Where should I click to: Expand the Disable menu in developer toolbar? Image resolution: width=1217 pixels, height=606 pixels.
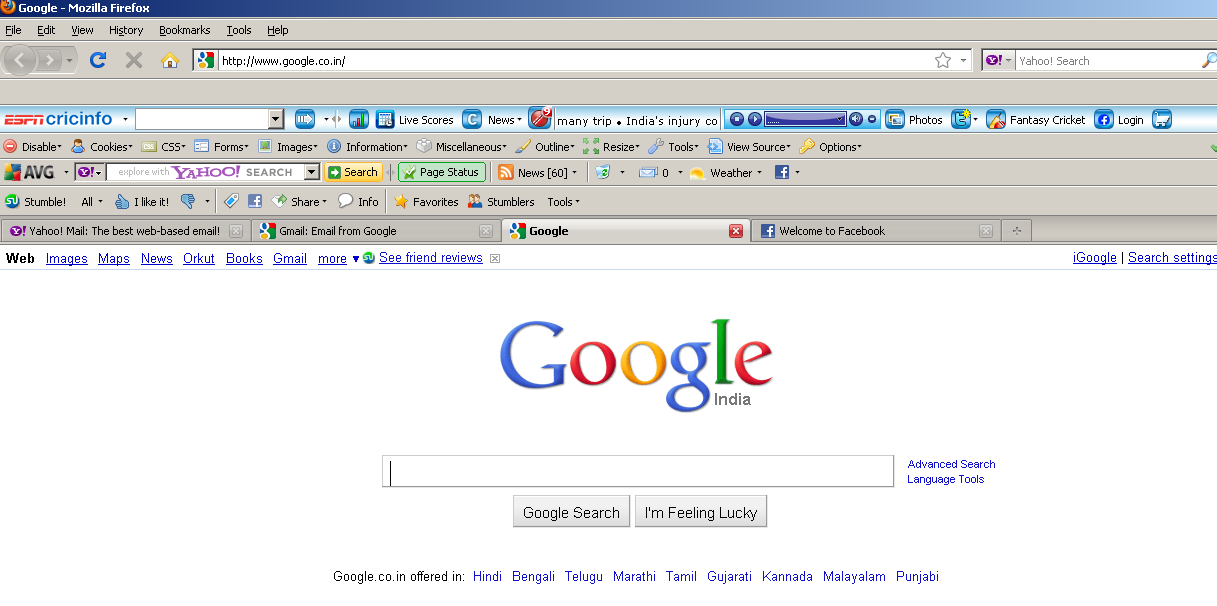[x=33, y=147]
